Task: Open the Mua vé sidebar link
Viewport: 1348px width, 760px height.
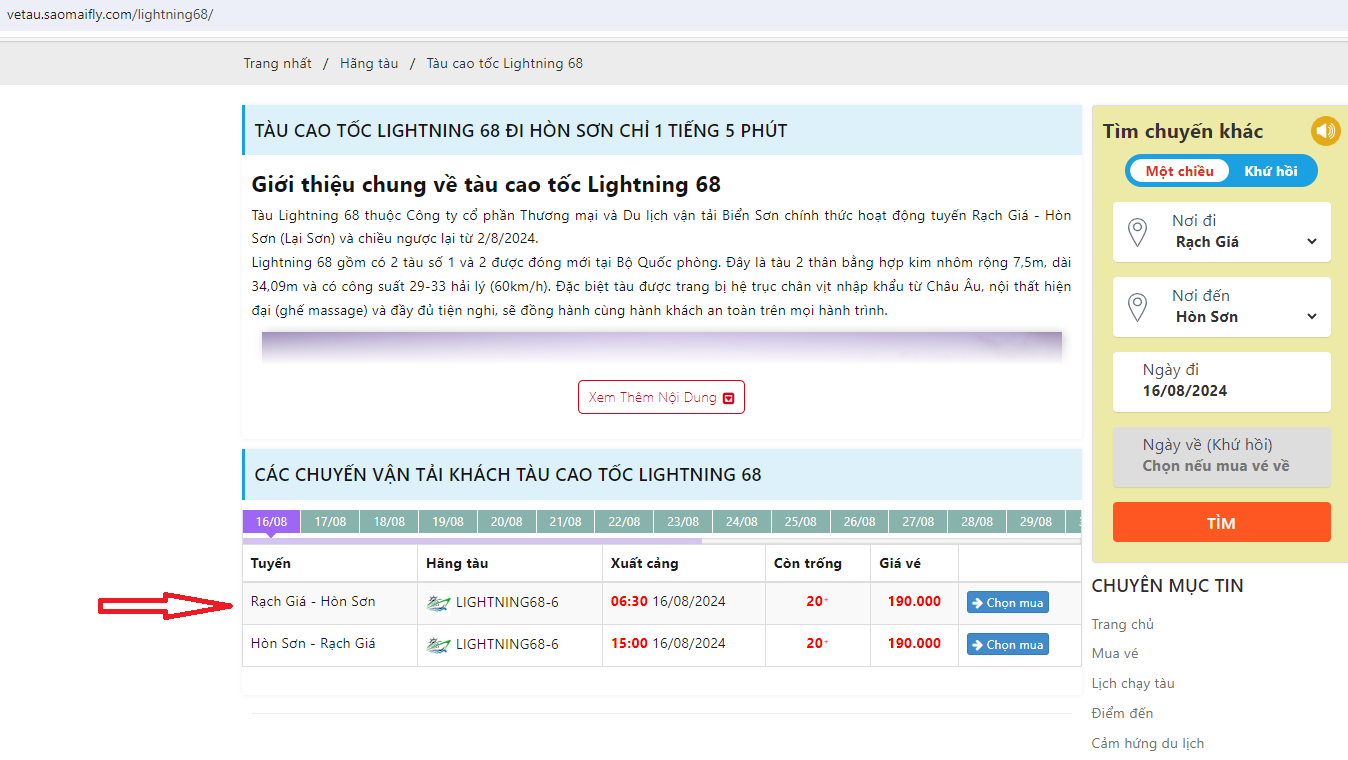Action: pos(1115,653)
